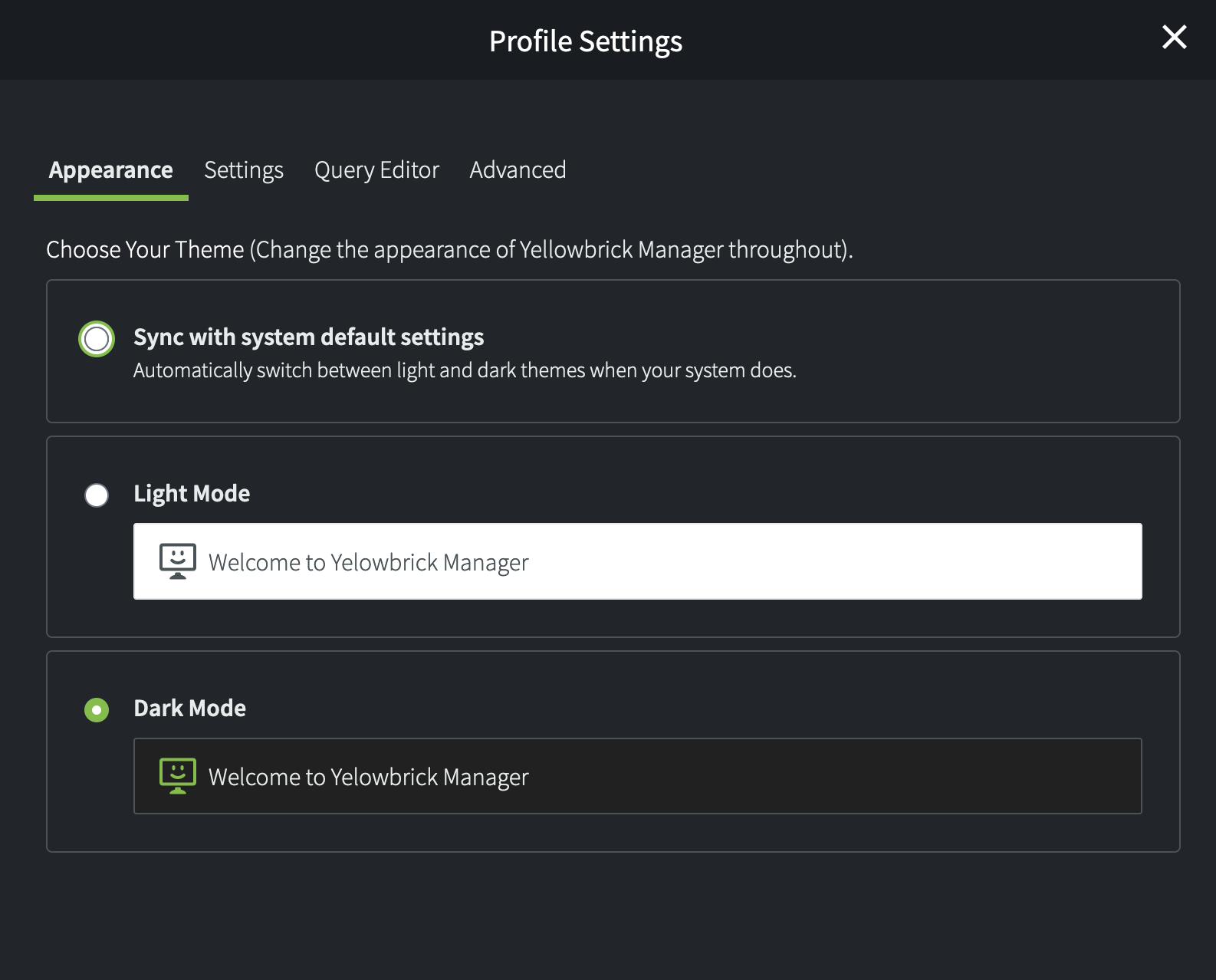This screenshot has width=1216, height=980.
Task: Click the Dark Mode welcome preview banner
Action: pos(638,776)
